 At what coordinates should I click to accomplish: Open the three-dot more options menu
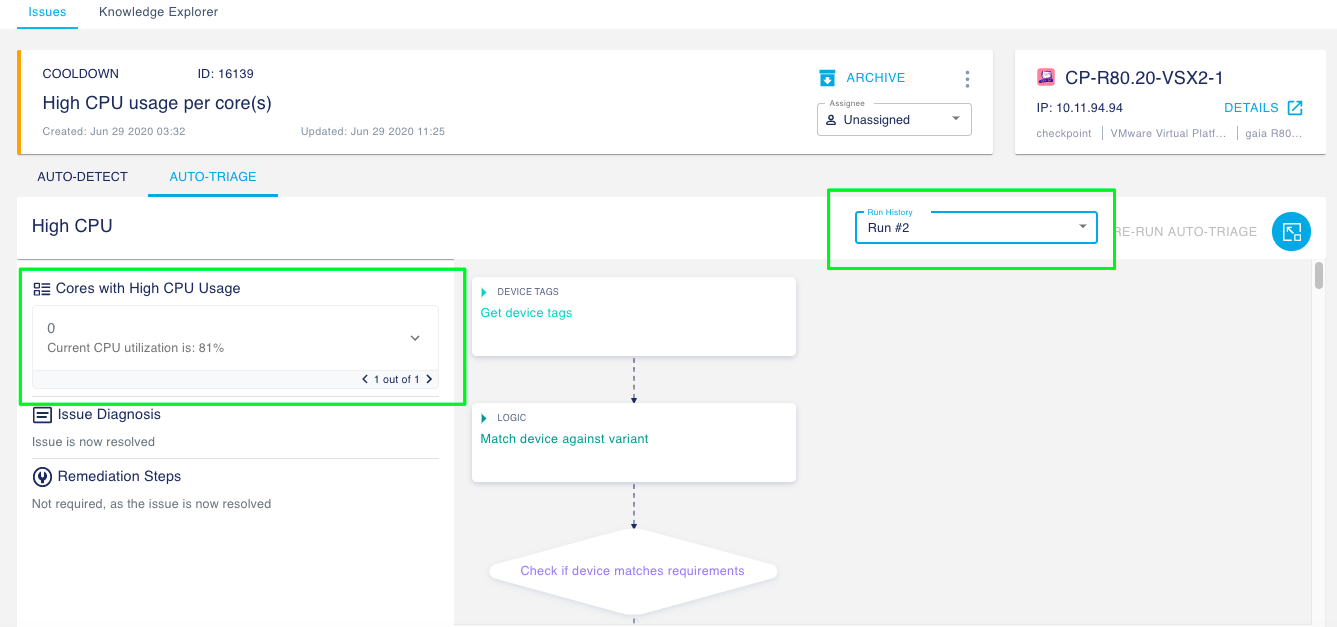[x=967, y=79]
